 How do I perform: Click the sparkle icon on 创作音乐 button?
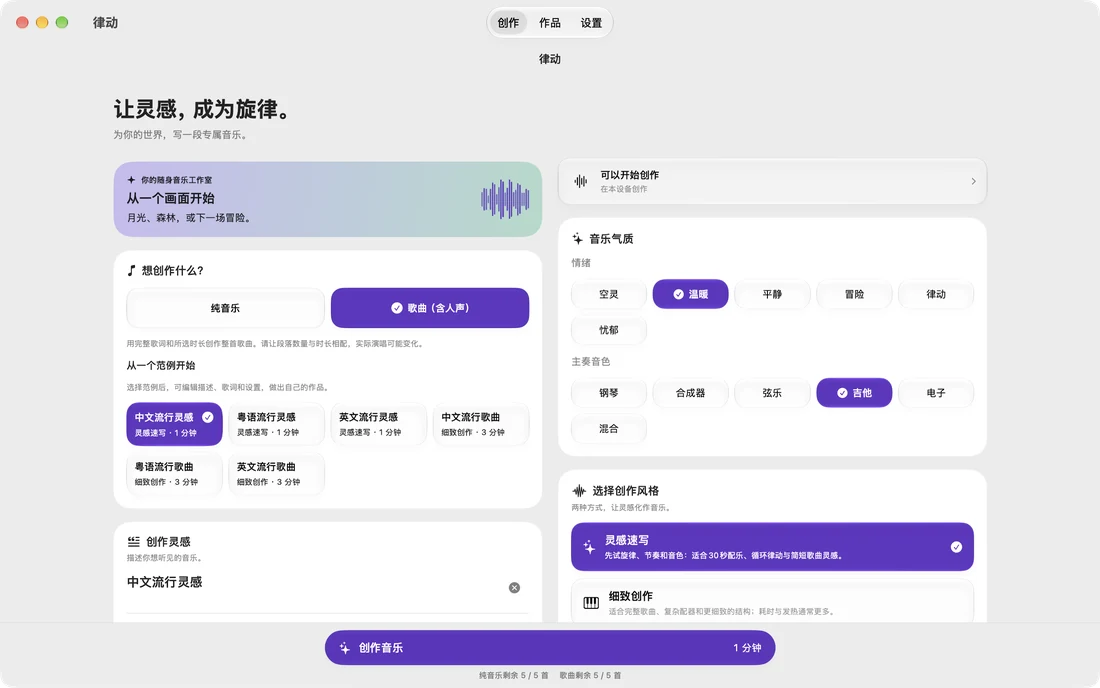344,648
